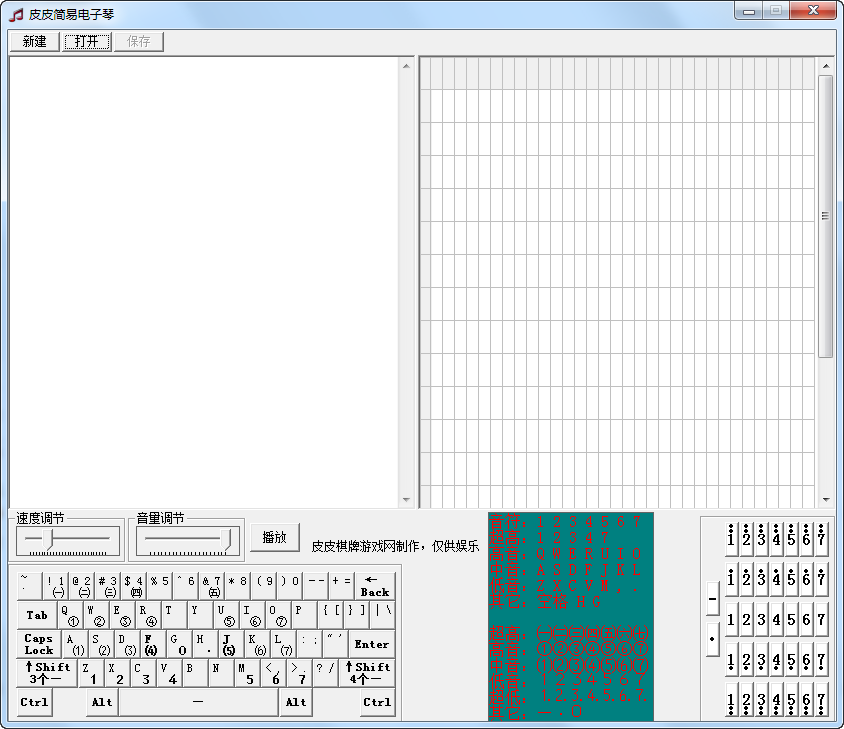Select bottom-row note 7 with dots below
The height and width of the screenshot is (729, 844).
(x=821, y=699)
